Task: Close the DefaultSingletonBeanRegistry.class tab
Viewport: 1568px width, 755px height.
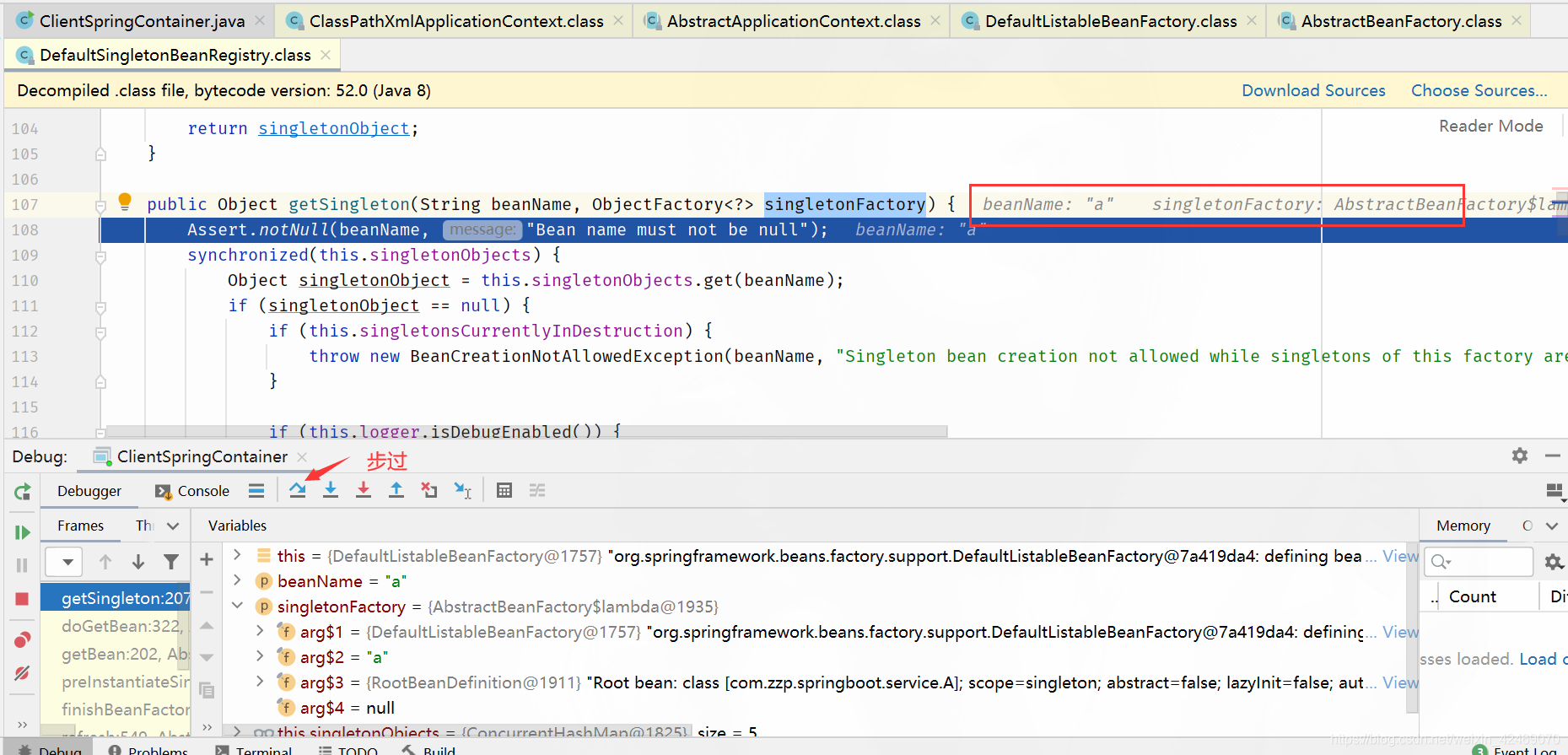Action: click(326, 55)
